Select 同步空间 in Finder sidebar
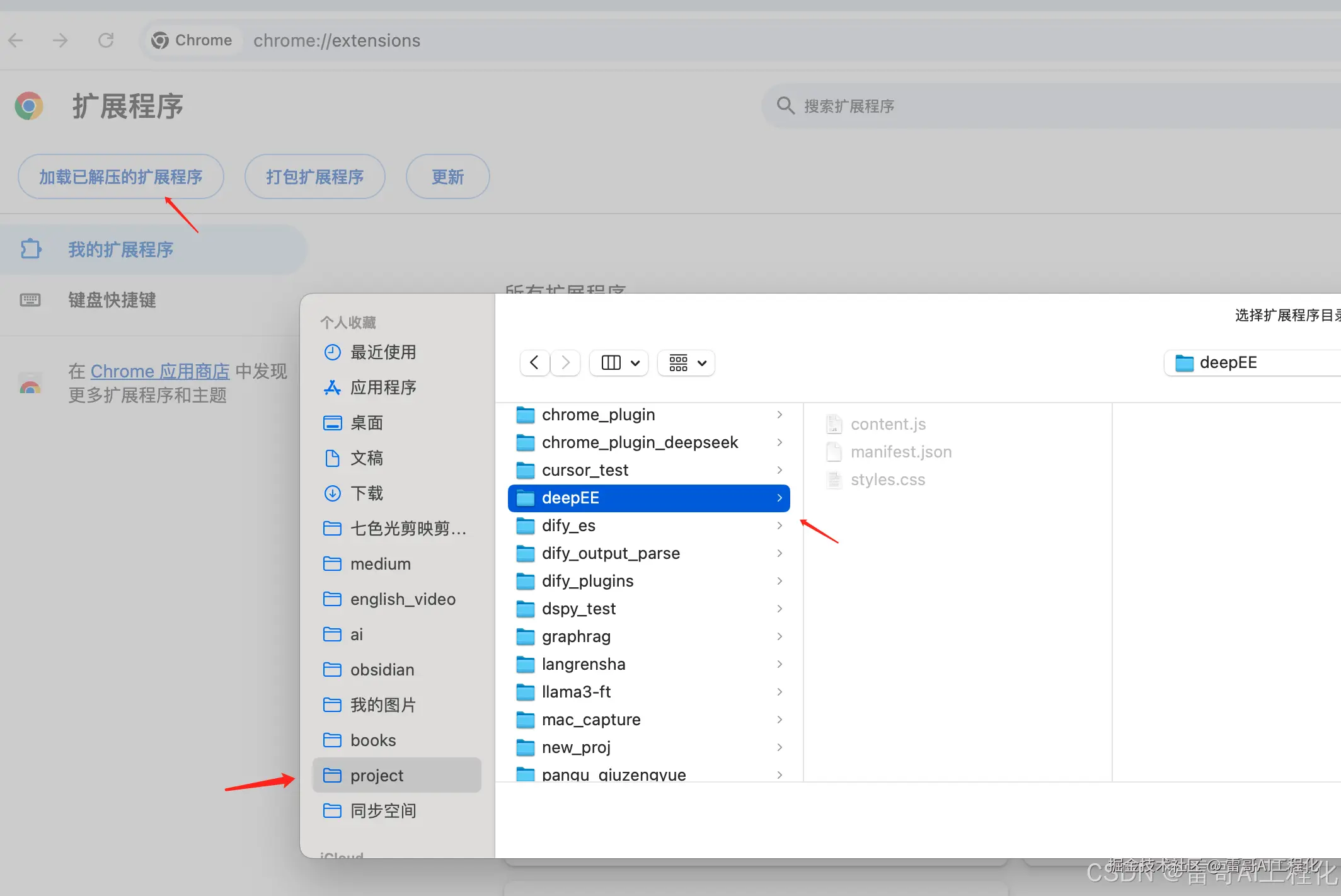The width and height of the screenshot is (1341, 896). point(397,811)
